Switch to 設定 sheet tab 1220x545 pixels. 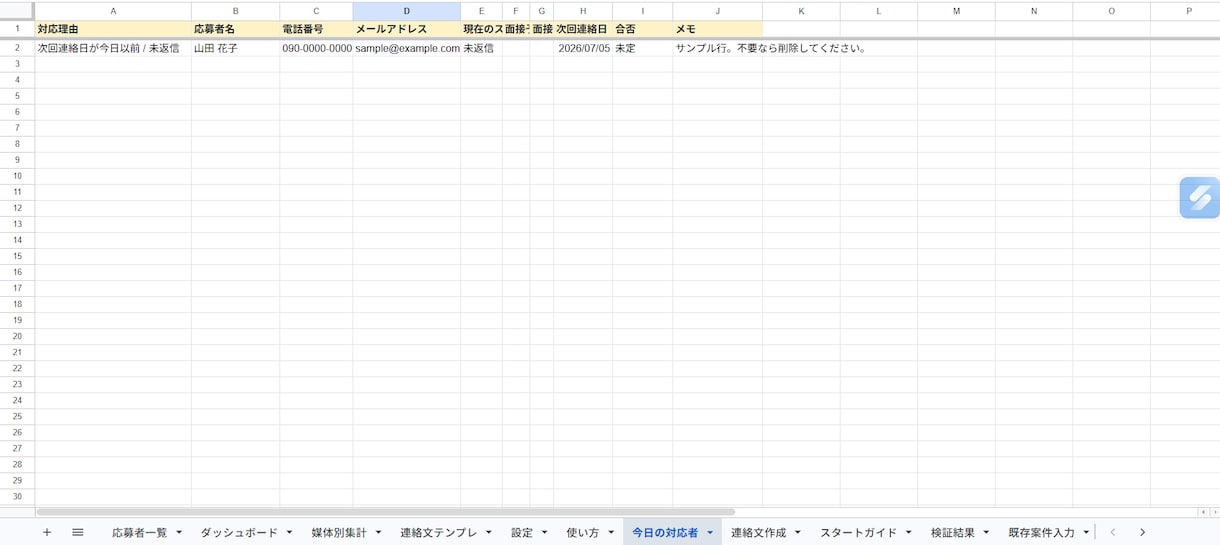pos(522,533)
